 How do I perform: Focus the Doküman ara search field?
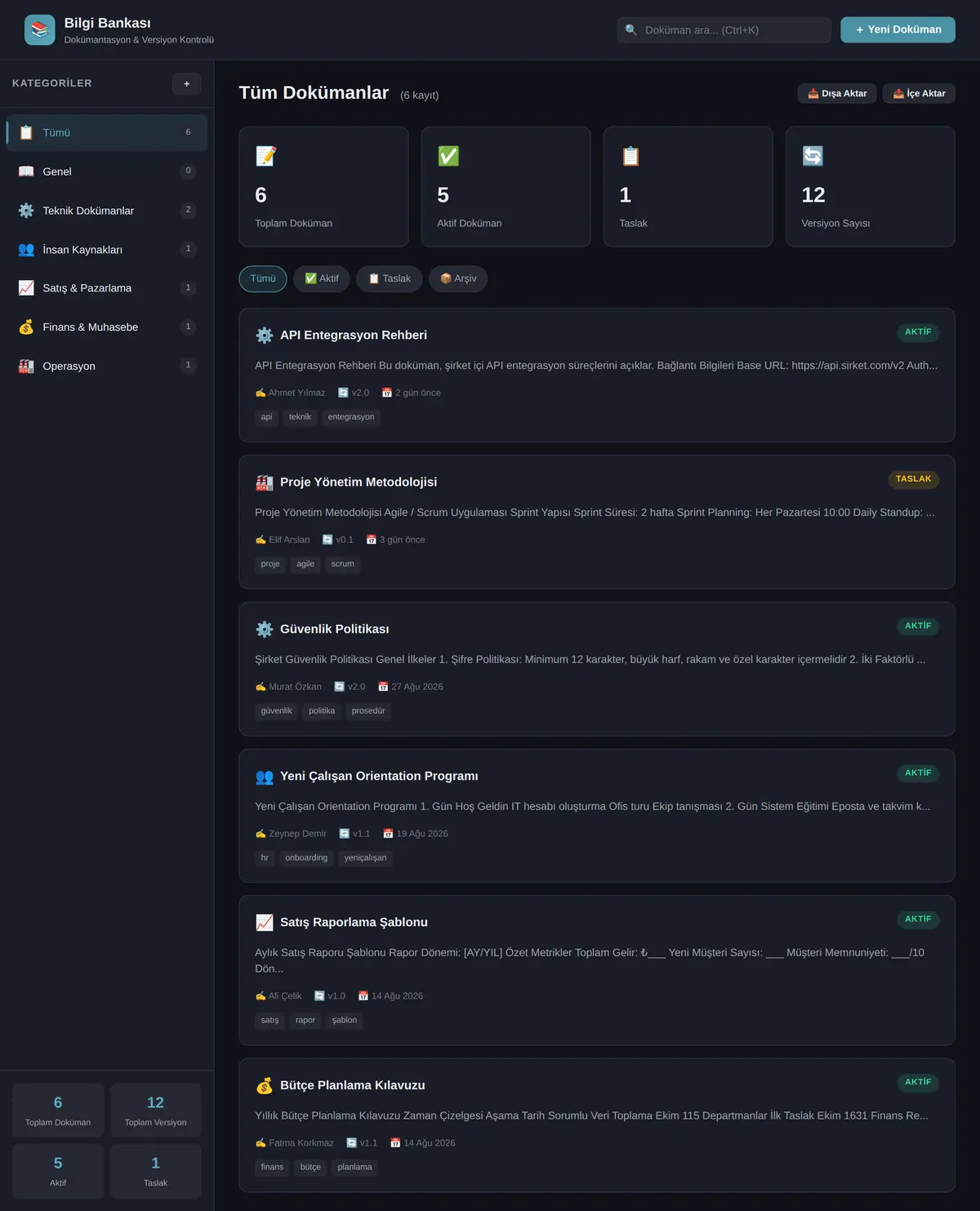724,30
